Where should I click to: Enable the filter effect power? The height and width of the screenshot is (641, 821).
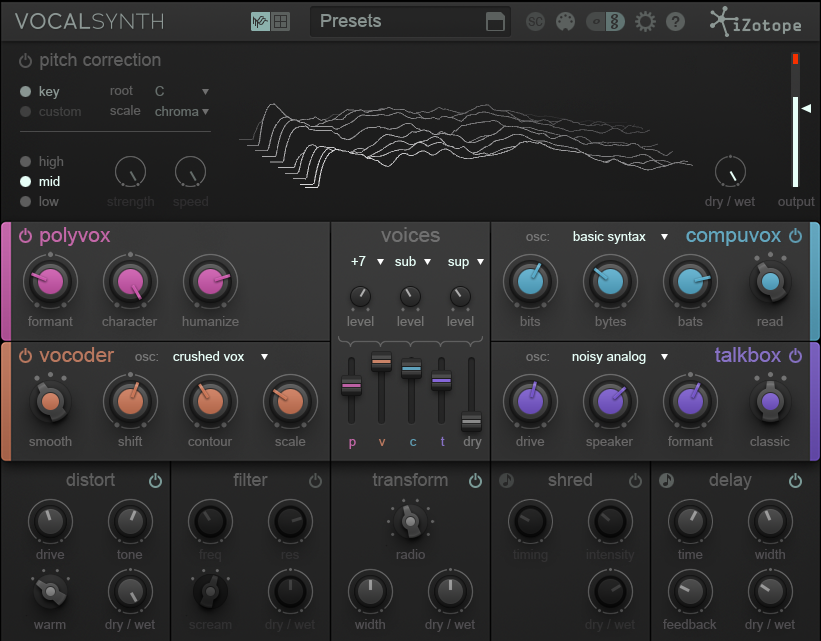tap(315, 480)
